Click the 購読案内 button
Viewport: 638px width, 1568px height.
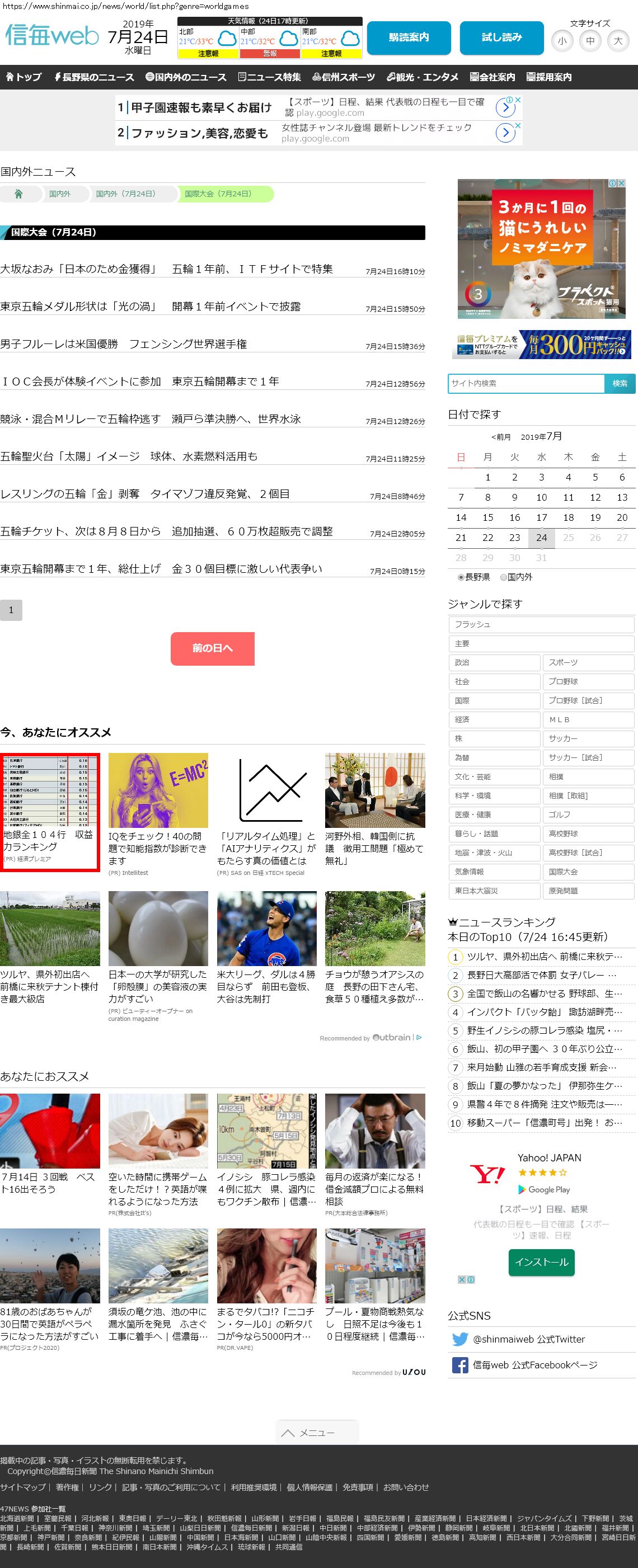[409, 37]
